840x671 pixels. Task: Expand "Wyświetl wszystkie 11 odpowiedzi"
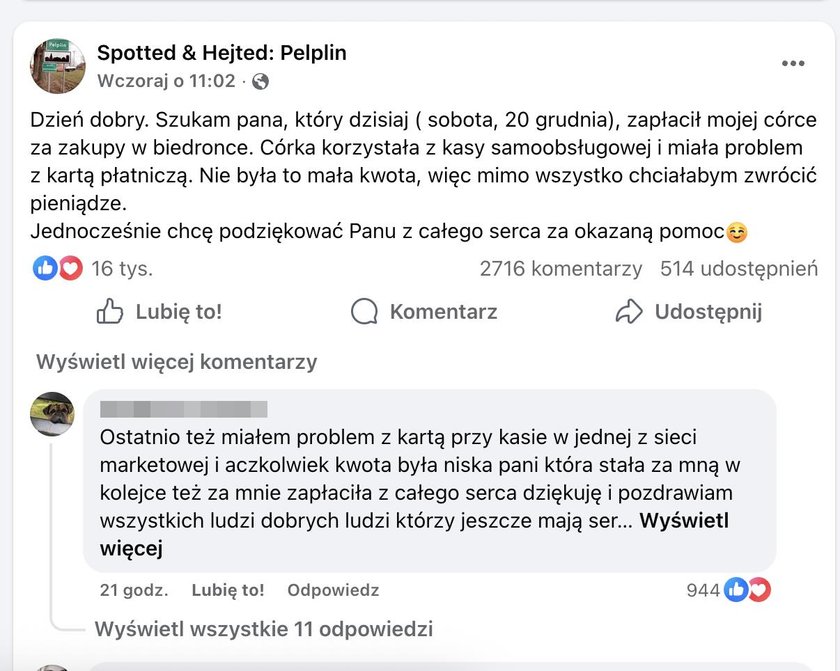[x=264, y=629]
